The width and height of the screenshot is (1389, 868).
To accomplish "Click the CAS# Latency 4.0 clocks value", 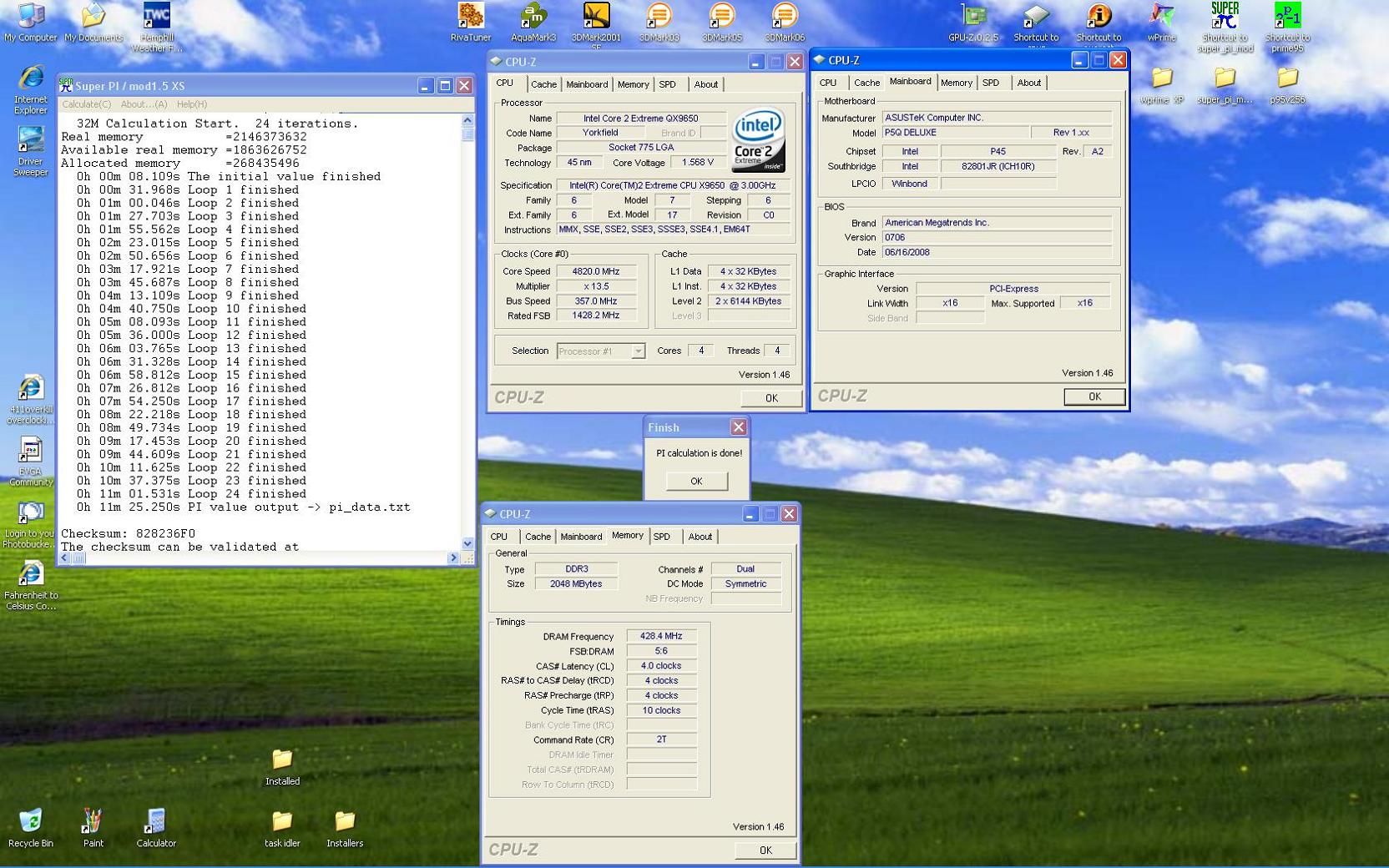I will point(661,666).
